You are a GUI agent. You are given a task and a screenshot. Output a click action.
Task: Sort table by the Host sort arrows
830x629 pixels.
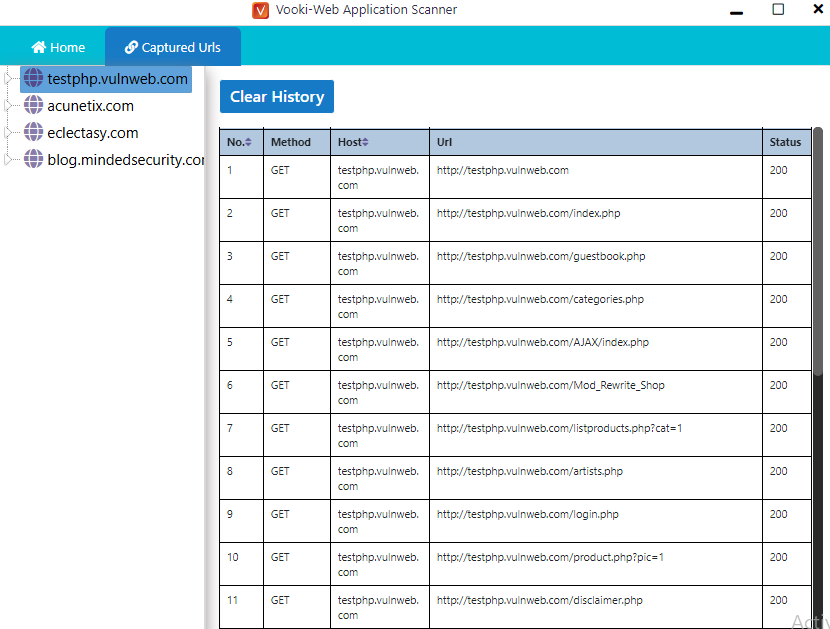(365, 142)
